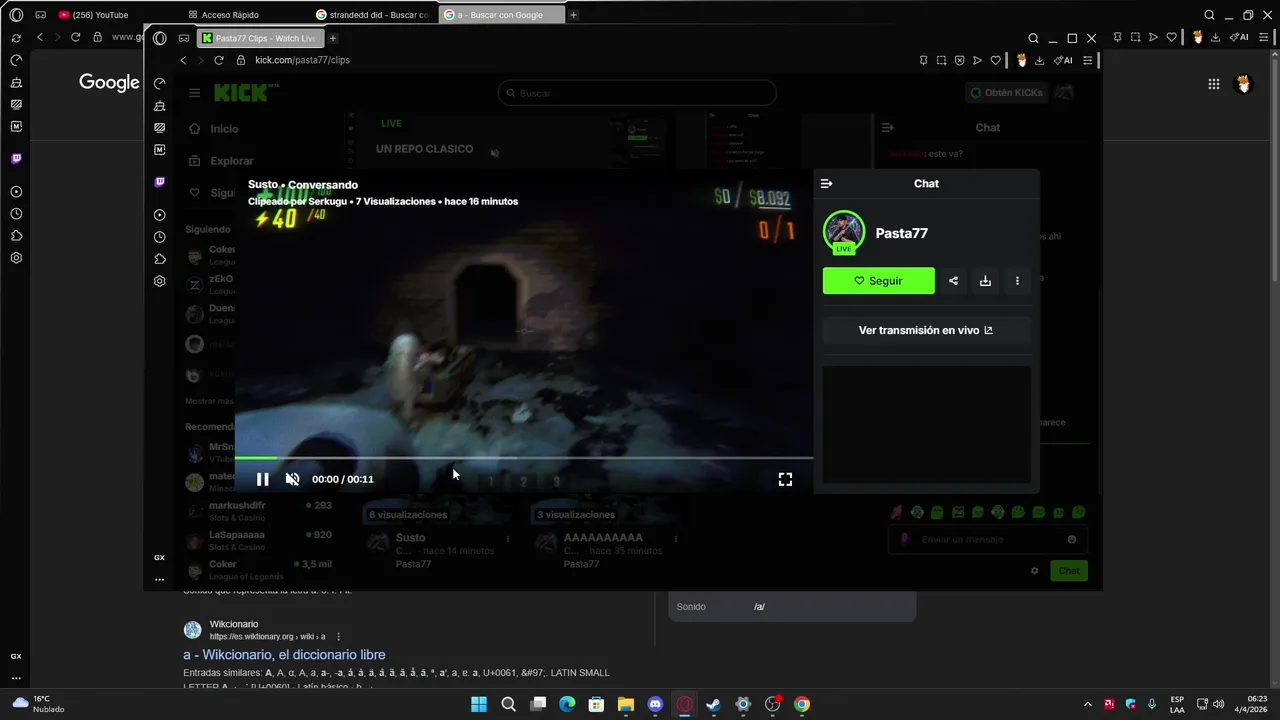
Task: Open File Explorer from the taskbar
Action: point(626,704)
